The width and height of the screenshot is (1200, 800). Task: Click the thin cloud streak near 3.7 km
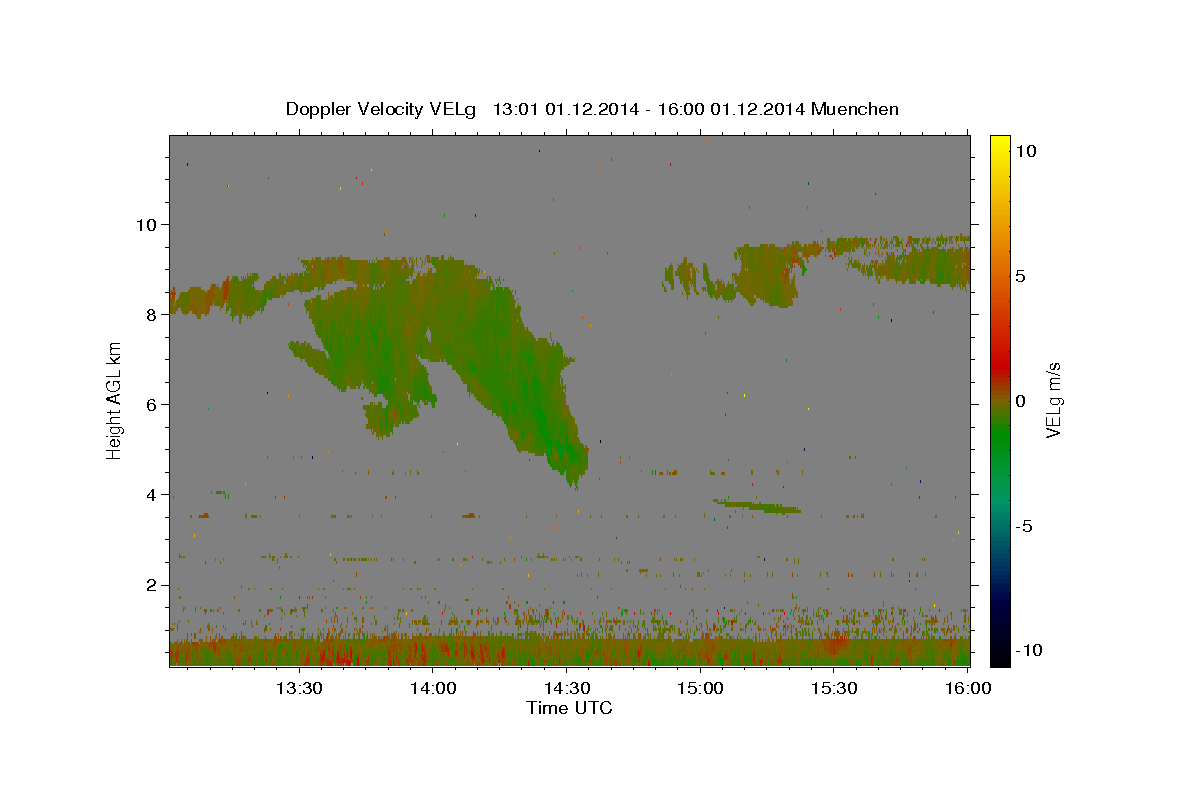[x=757, y=506]
